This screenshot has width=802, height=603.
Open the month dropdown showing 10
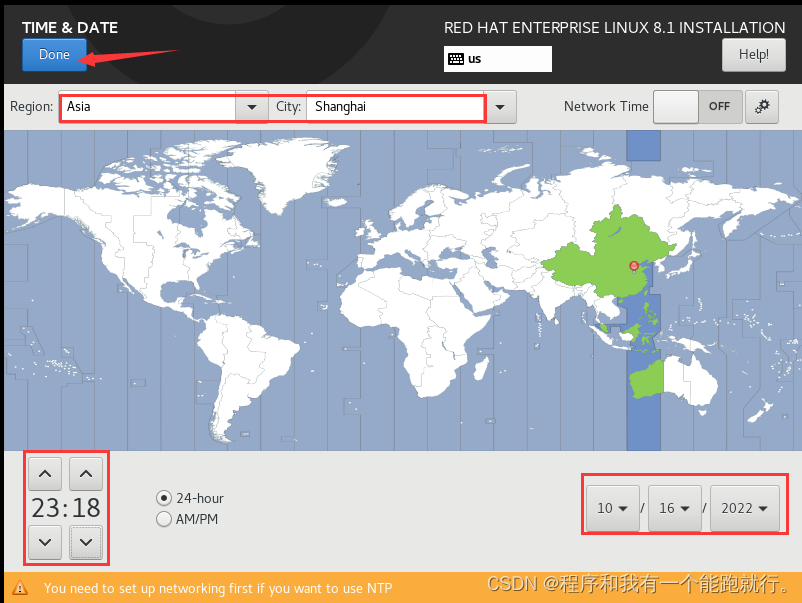click(x=613, y=508)
